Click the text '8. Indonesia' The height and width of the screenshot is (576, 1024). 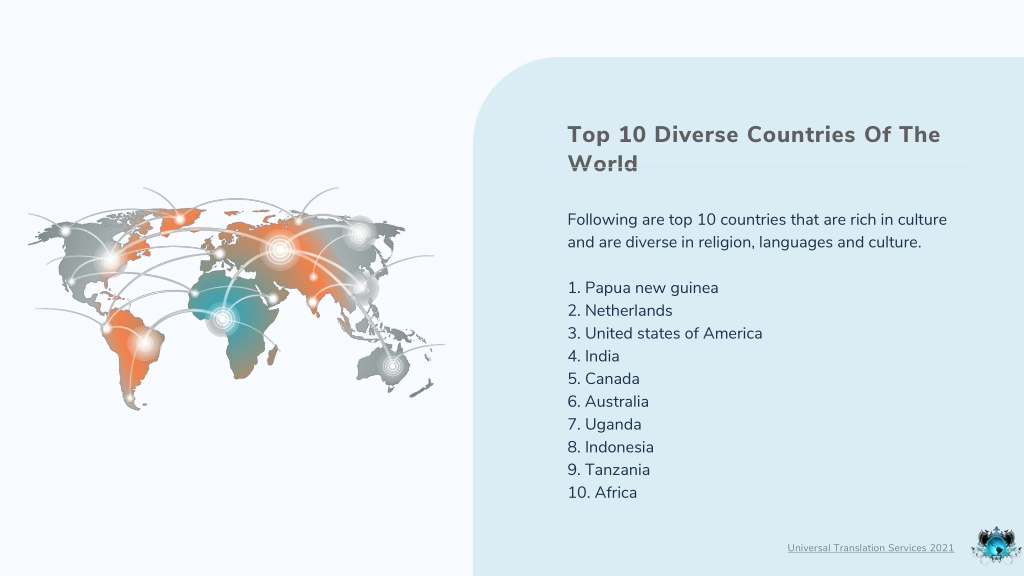611,447
